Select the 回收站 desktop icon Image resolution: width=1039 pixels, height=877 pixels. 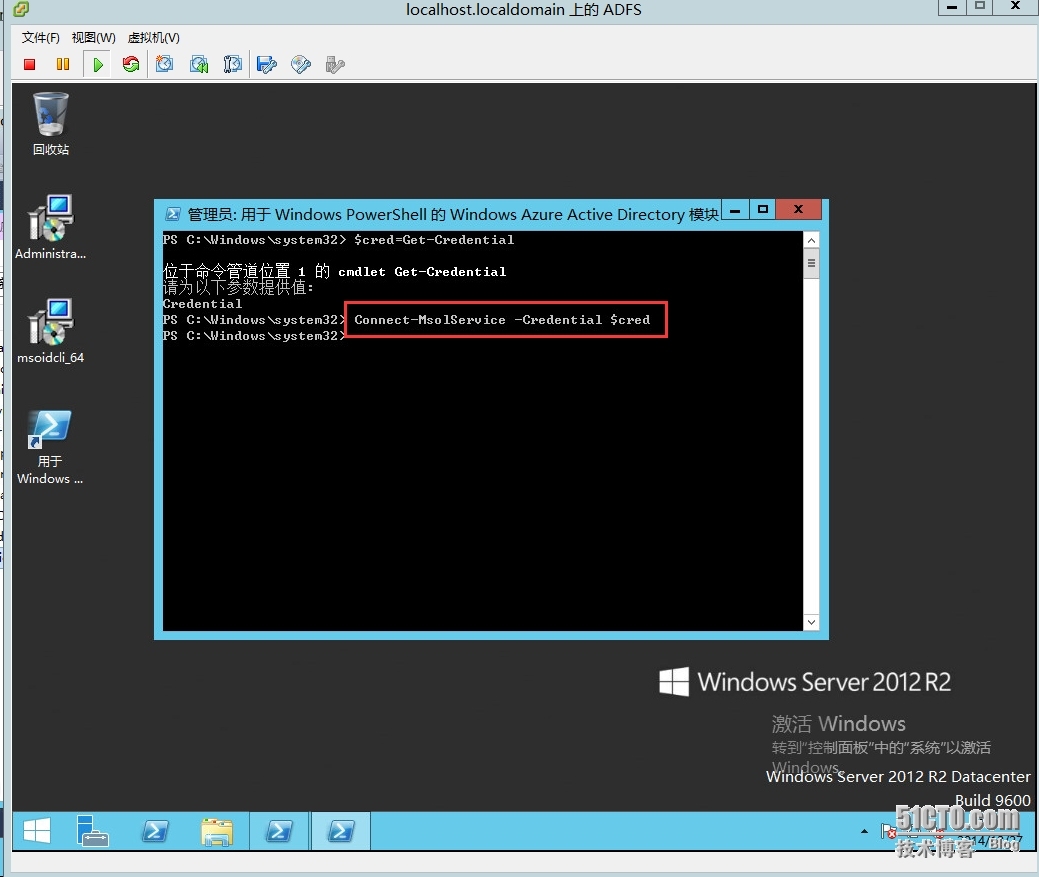click(51, 125)
